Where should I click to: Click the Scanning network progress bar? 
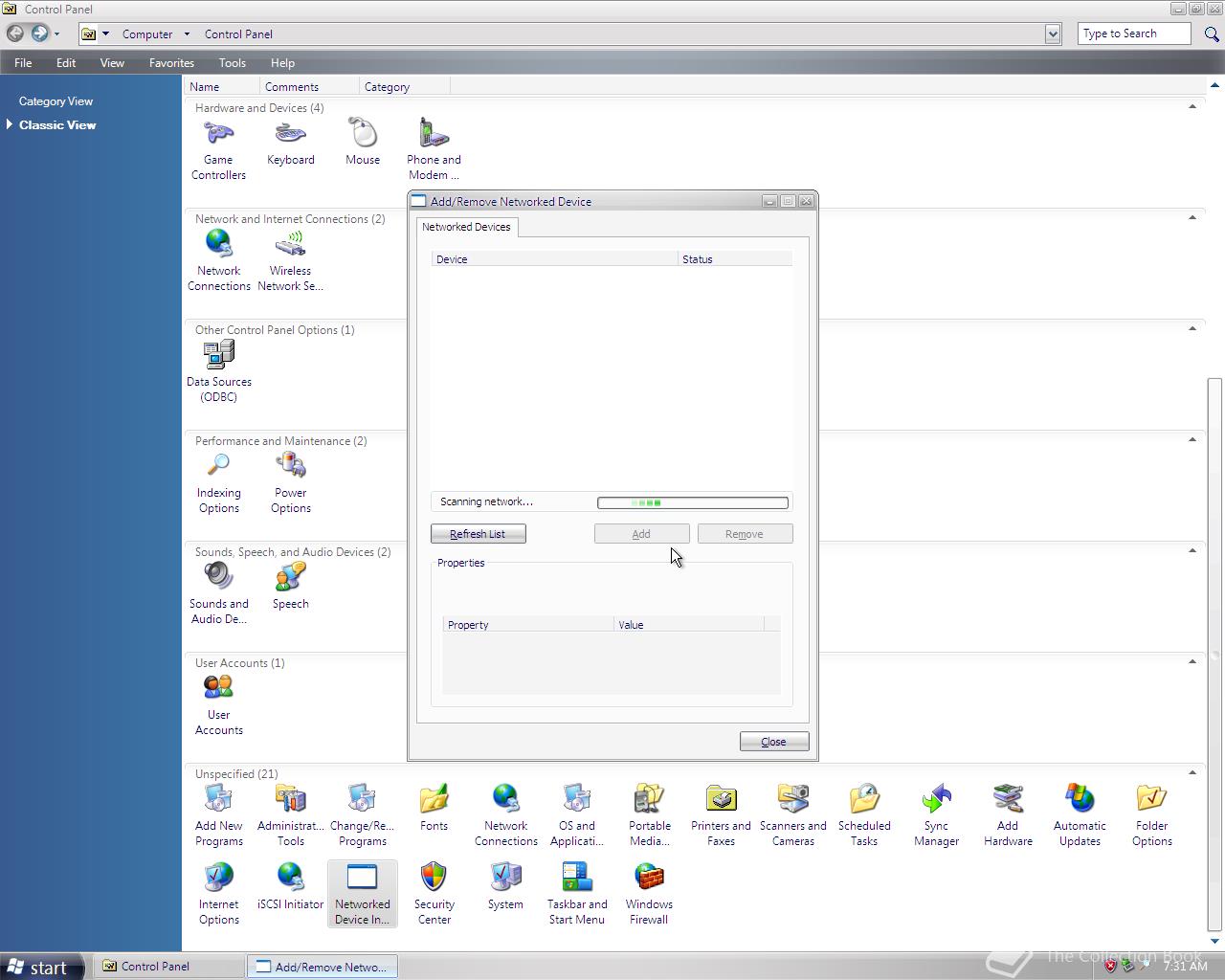(x=691, y=501)
